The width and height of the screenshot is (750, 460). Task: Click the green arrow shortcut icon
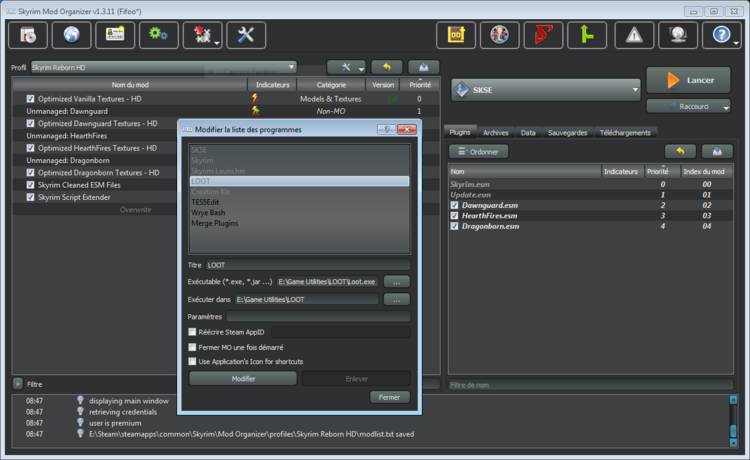tap(587, 35)
